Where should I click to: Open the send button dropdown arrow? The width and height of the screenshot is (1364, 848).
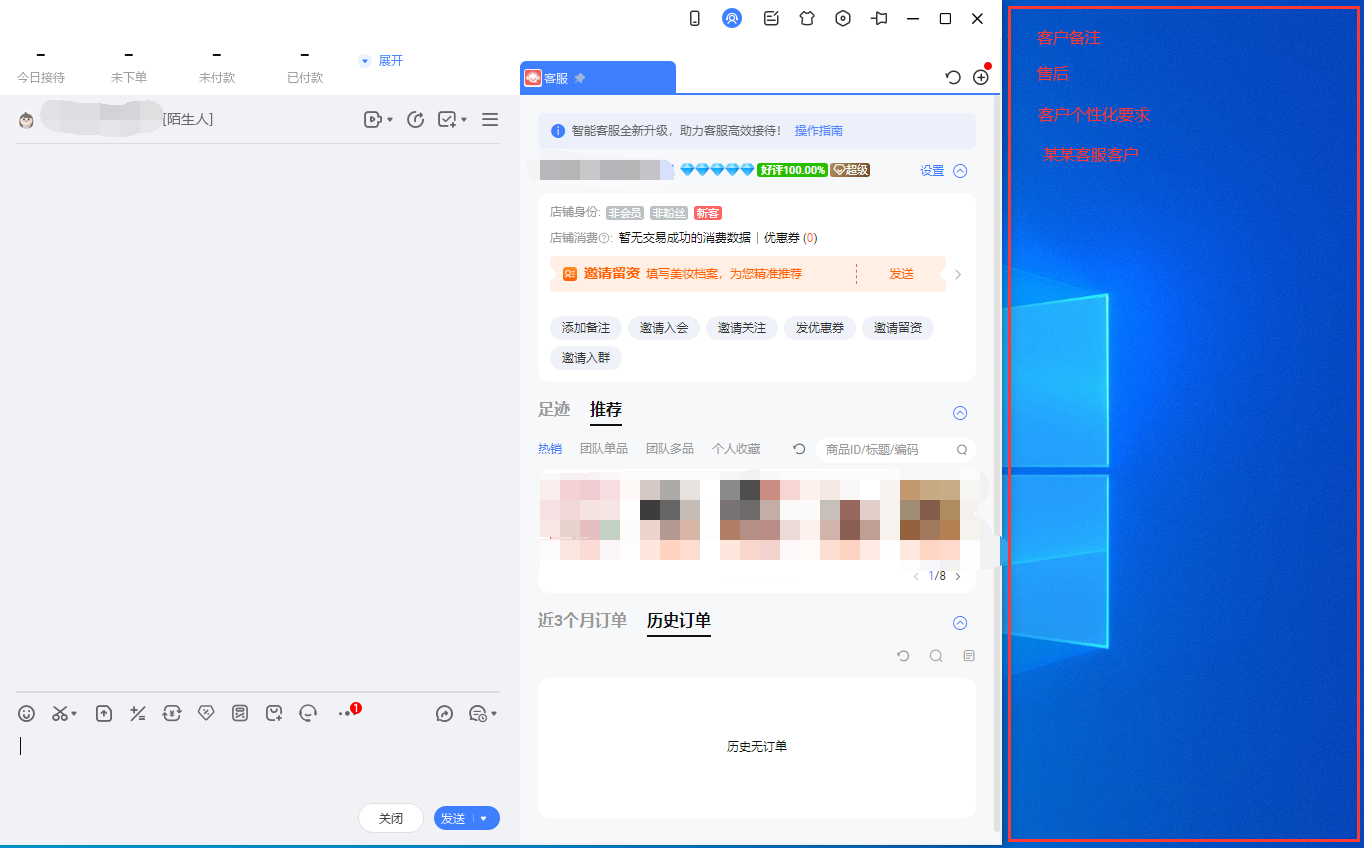point(485,818)
